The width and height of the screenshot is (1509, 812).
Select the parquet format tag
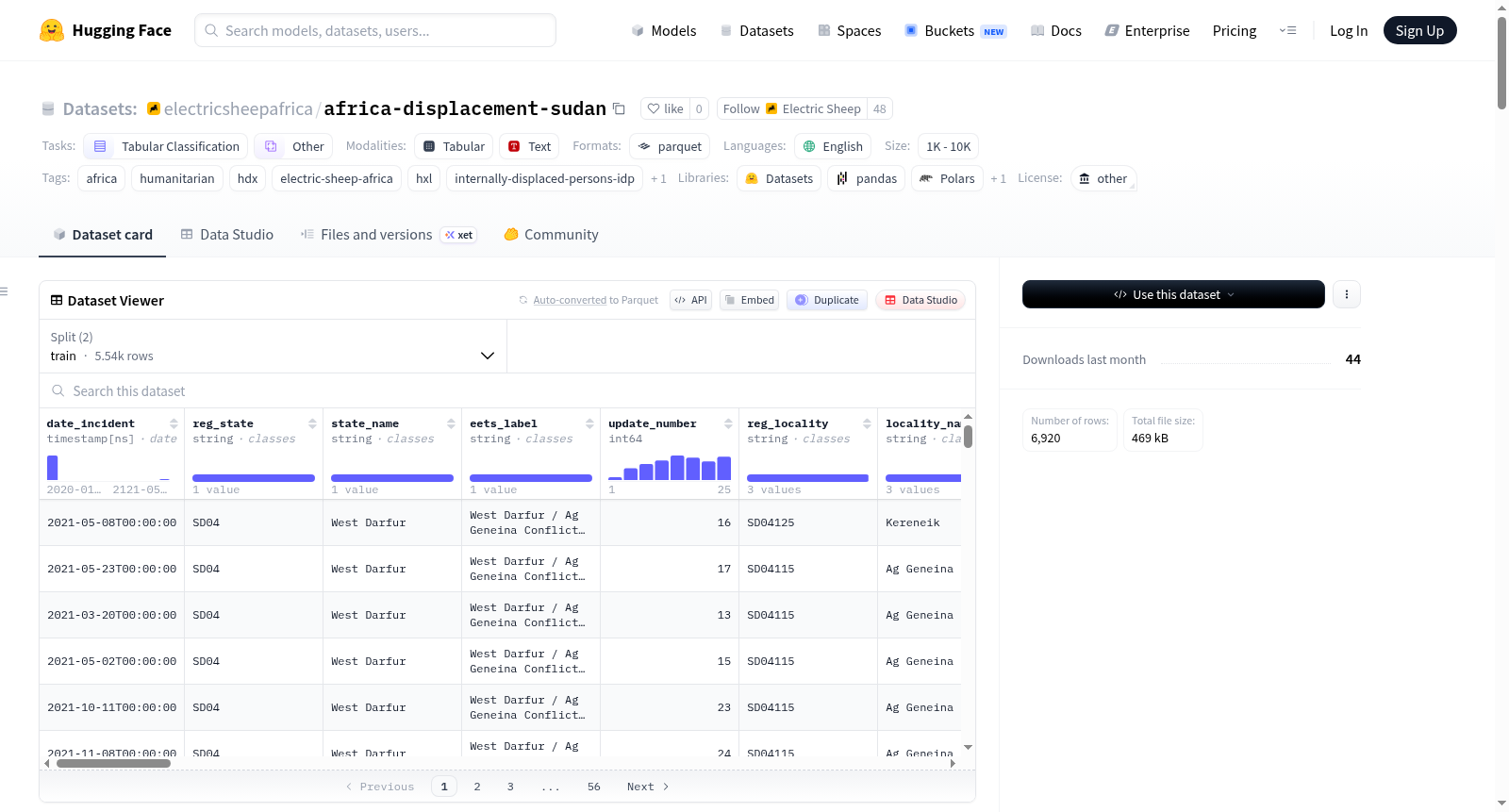click(x=670, y=146)
